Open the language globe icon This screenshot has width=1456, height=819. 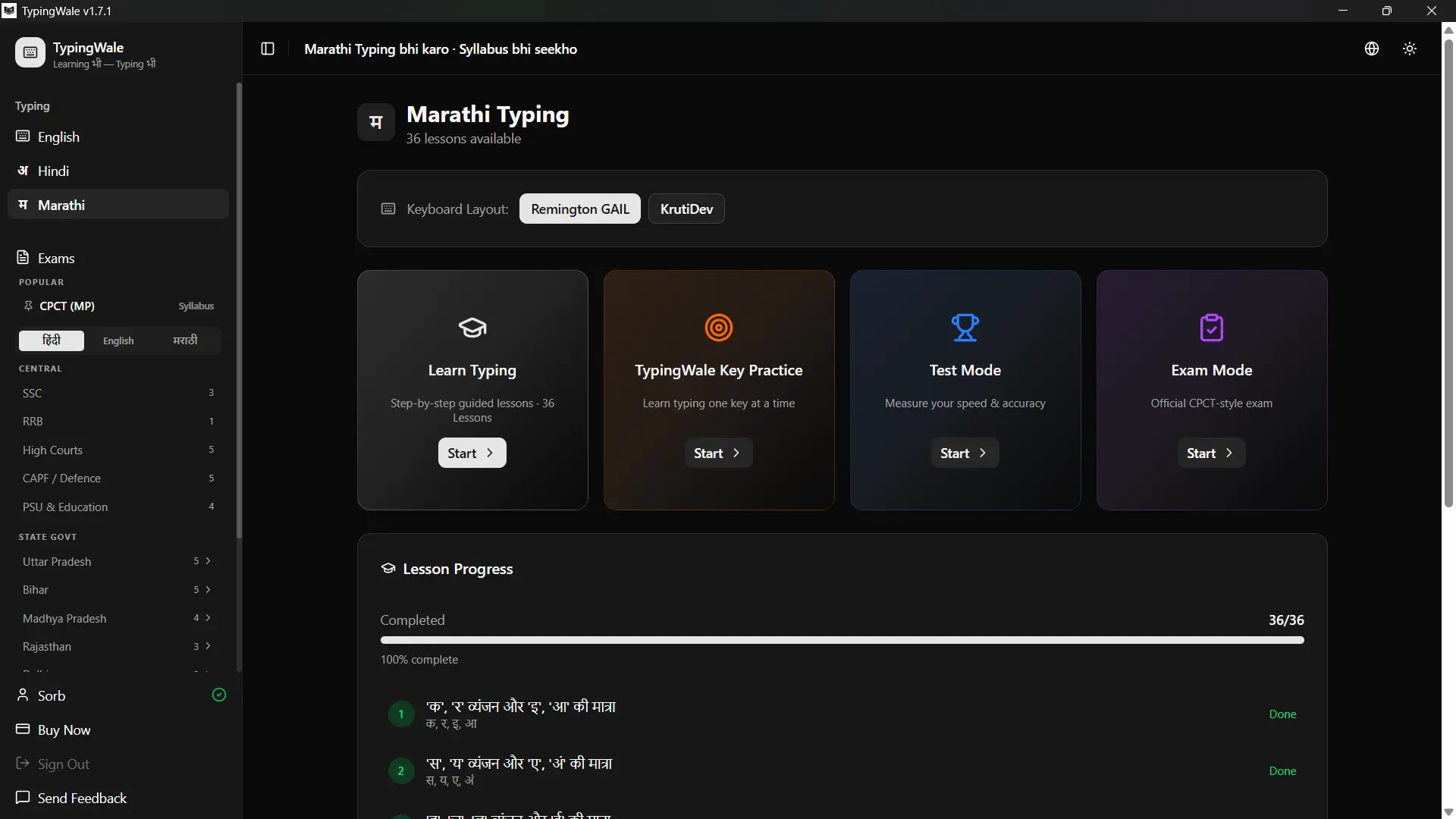(1372, 49)
